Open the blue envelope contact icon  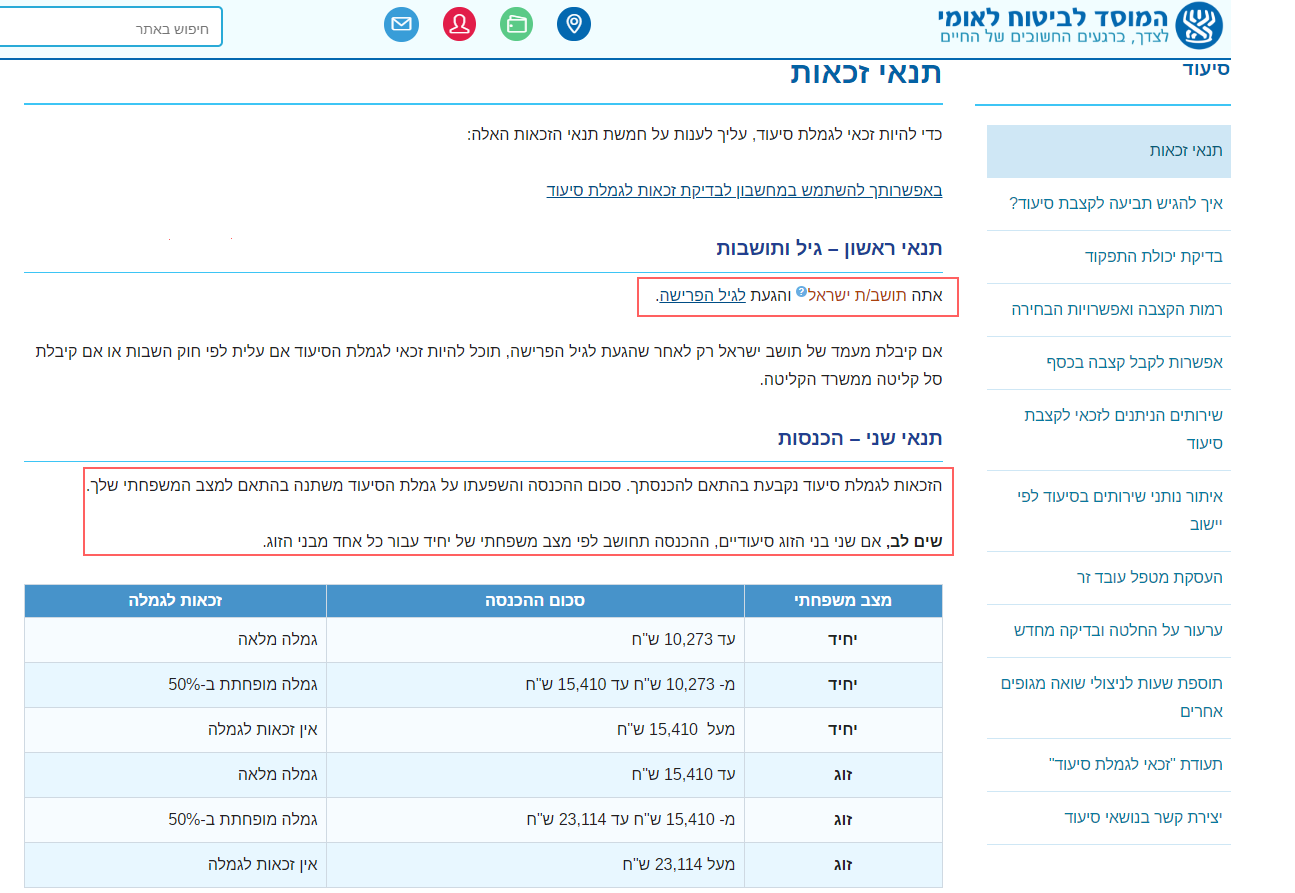point(402,24)
